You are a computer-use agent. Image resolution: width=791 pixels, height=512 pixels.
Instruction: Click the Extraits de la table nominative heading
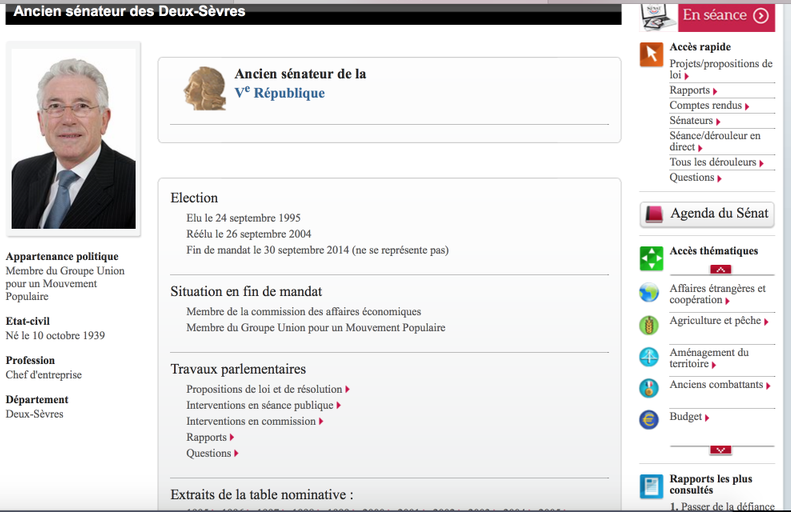coord(262,495)
